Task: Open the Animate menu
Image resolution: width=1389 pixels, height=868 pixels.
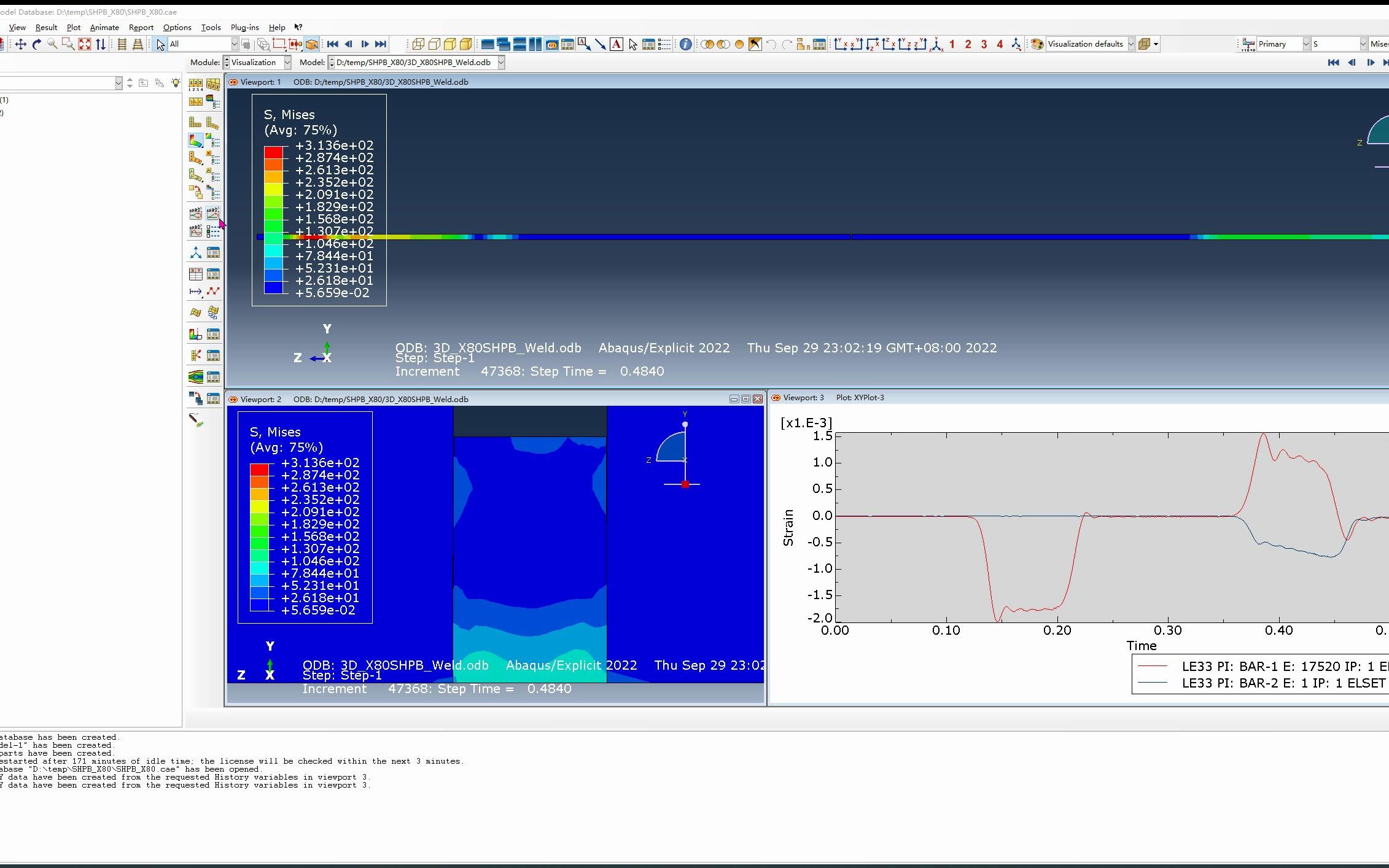Action: pos(104,27)
